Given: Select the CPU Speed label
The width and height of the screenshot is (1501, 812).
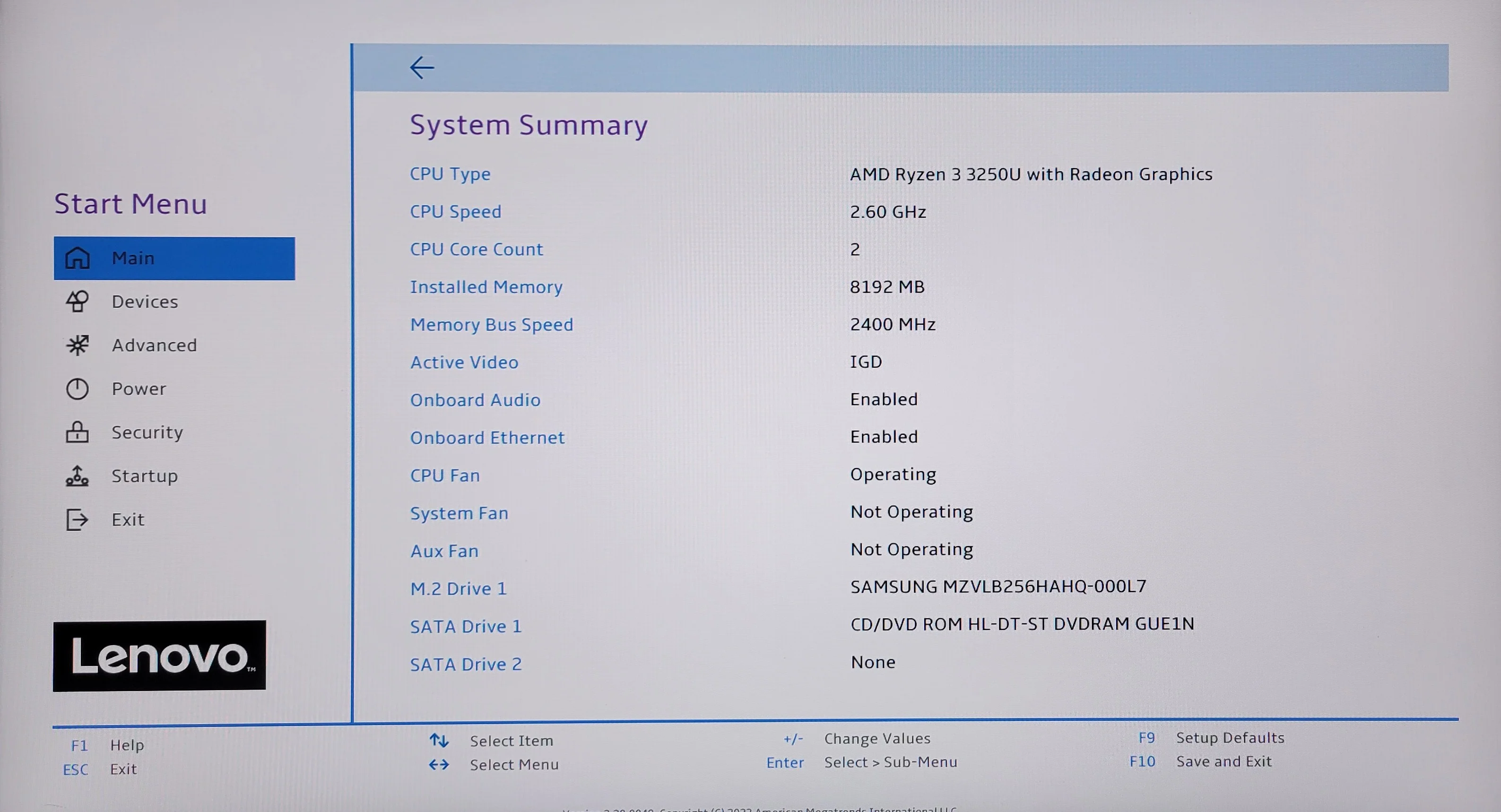Looking at the screenshot, I should click(456, 212).
